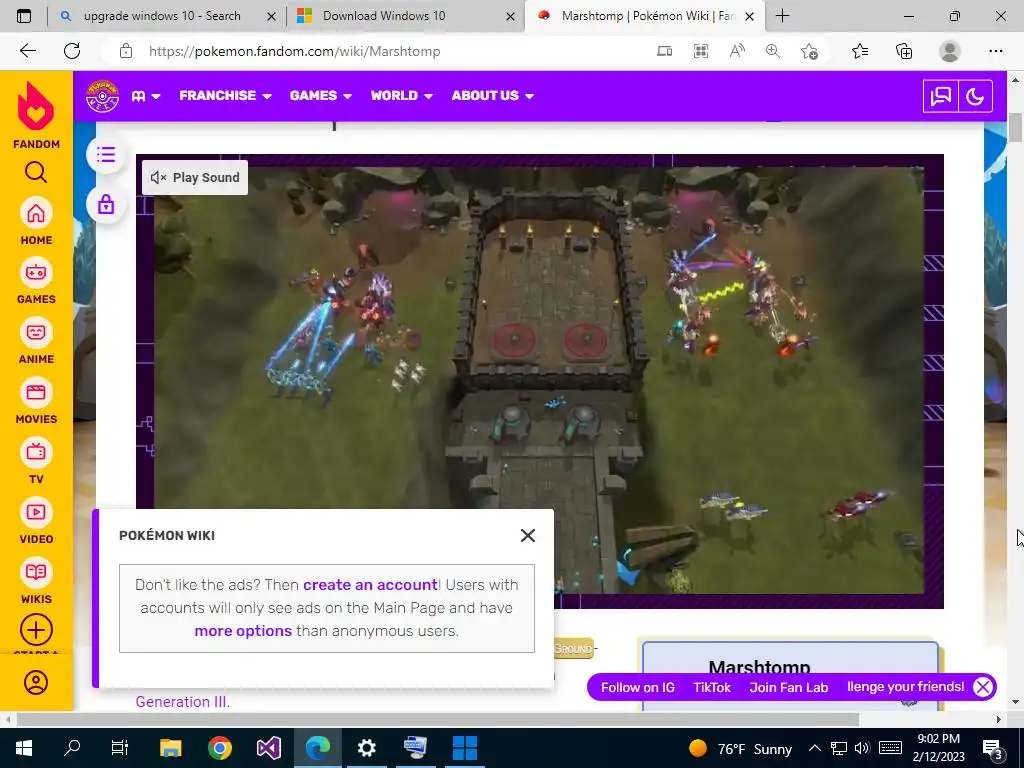The width and height of the screenshot is (1024, 768).
Task: Click Start a Wiki plus icon
Action: (36, 630)
